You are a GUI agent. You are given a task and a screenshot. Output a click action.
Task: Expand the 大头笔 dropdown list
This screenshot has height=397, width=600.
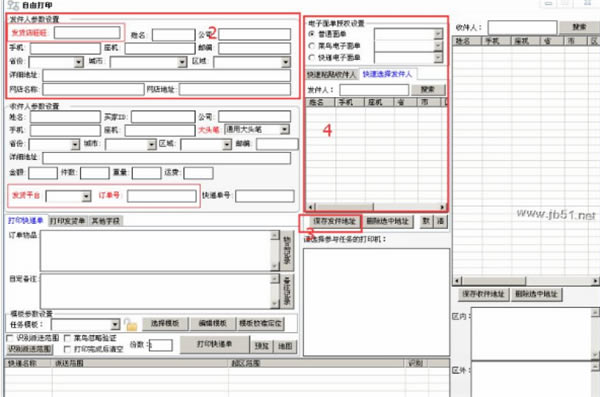point(284,129)
